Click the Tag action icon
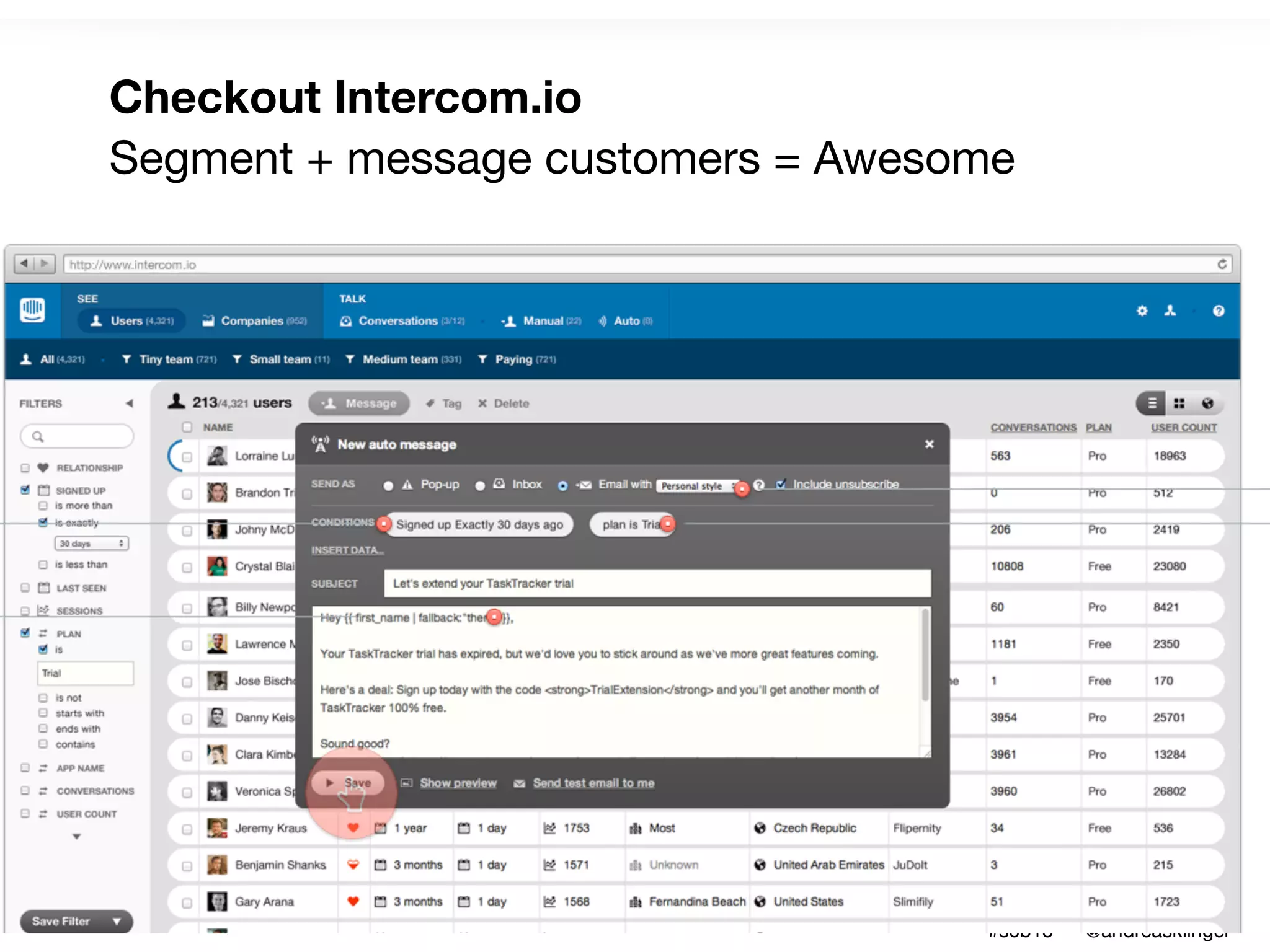The image size is (1270, 952). 430,403
